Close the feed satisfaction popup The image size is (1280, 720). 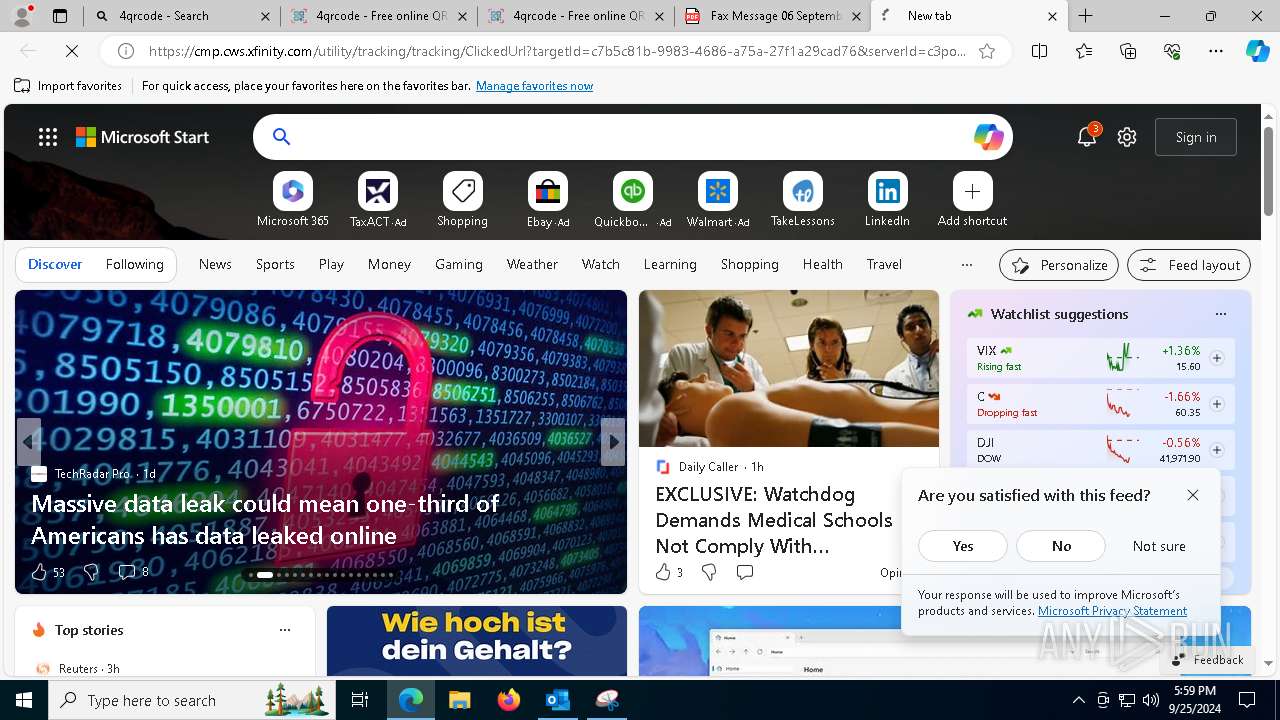[x=1193, y=495]
